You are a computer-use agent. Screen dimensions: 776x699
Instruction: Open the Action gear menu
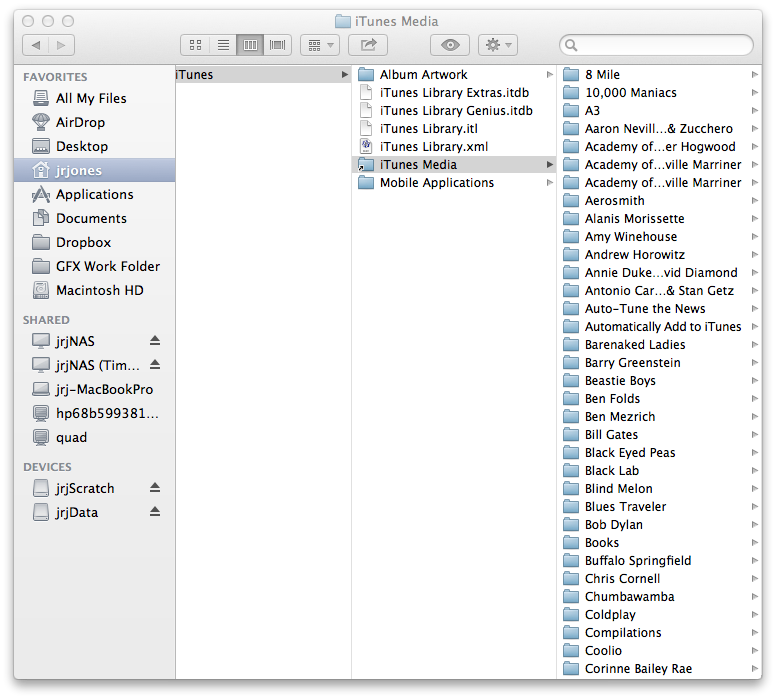point(498,45)
